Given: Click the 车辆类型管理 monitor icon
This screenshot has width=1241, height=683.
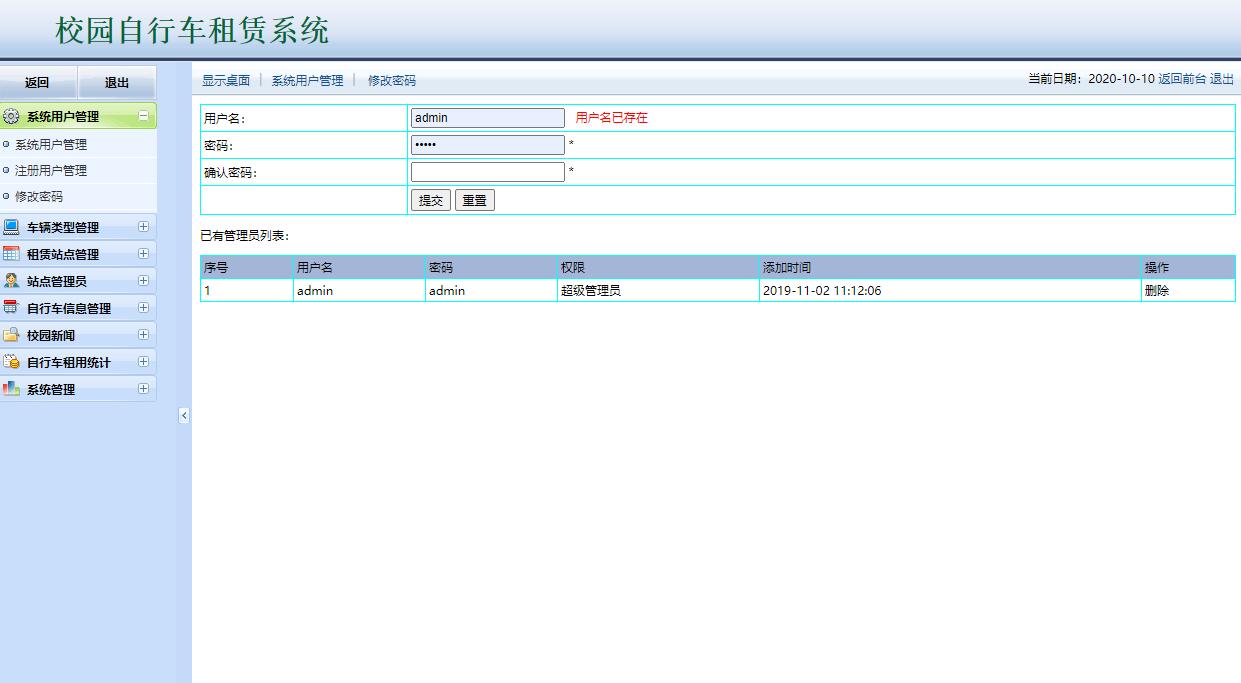Looking at the screenshot, I should click(12, 227).
